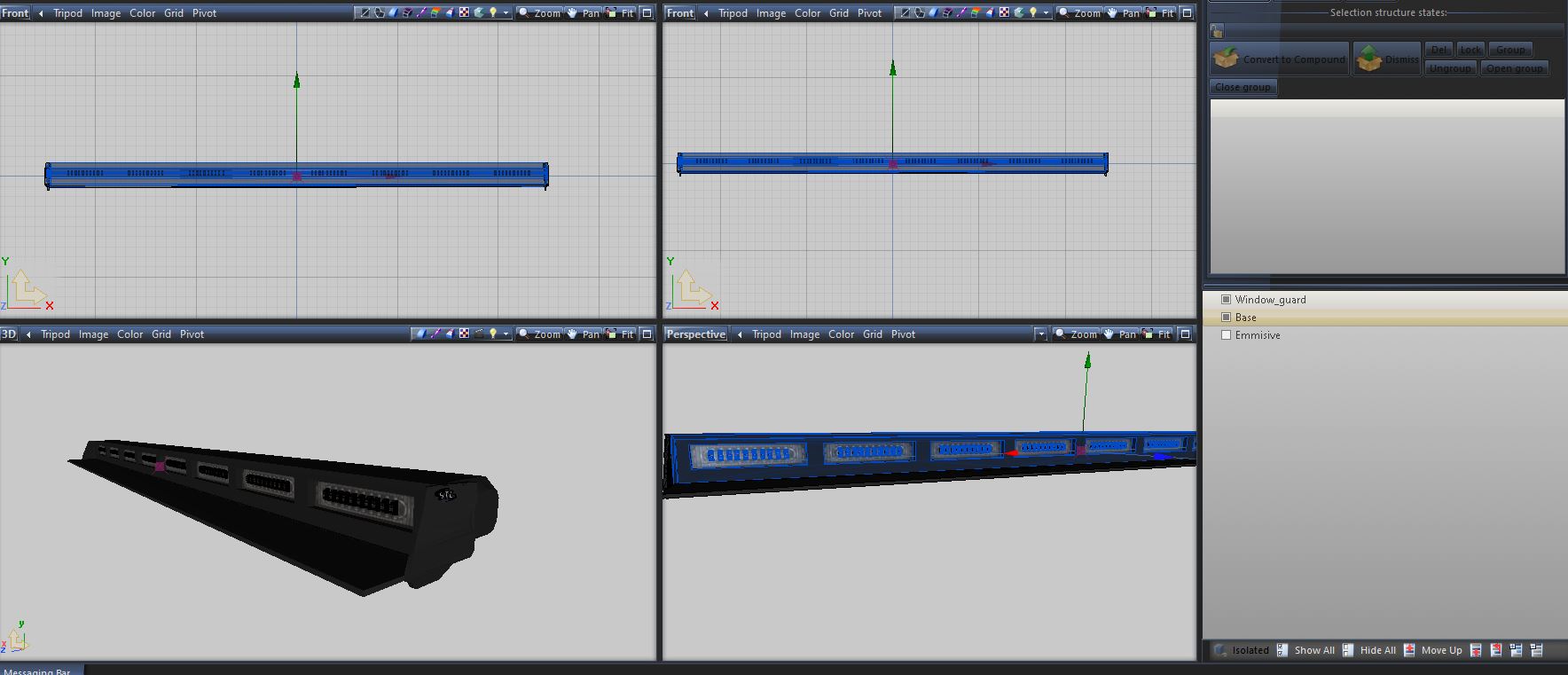Image resolution: width=1568 pixels, height=675 pixels.
Task: Open the Grid menu in 3D viewport
Action: click(x=161, y=334)
